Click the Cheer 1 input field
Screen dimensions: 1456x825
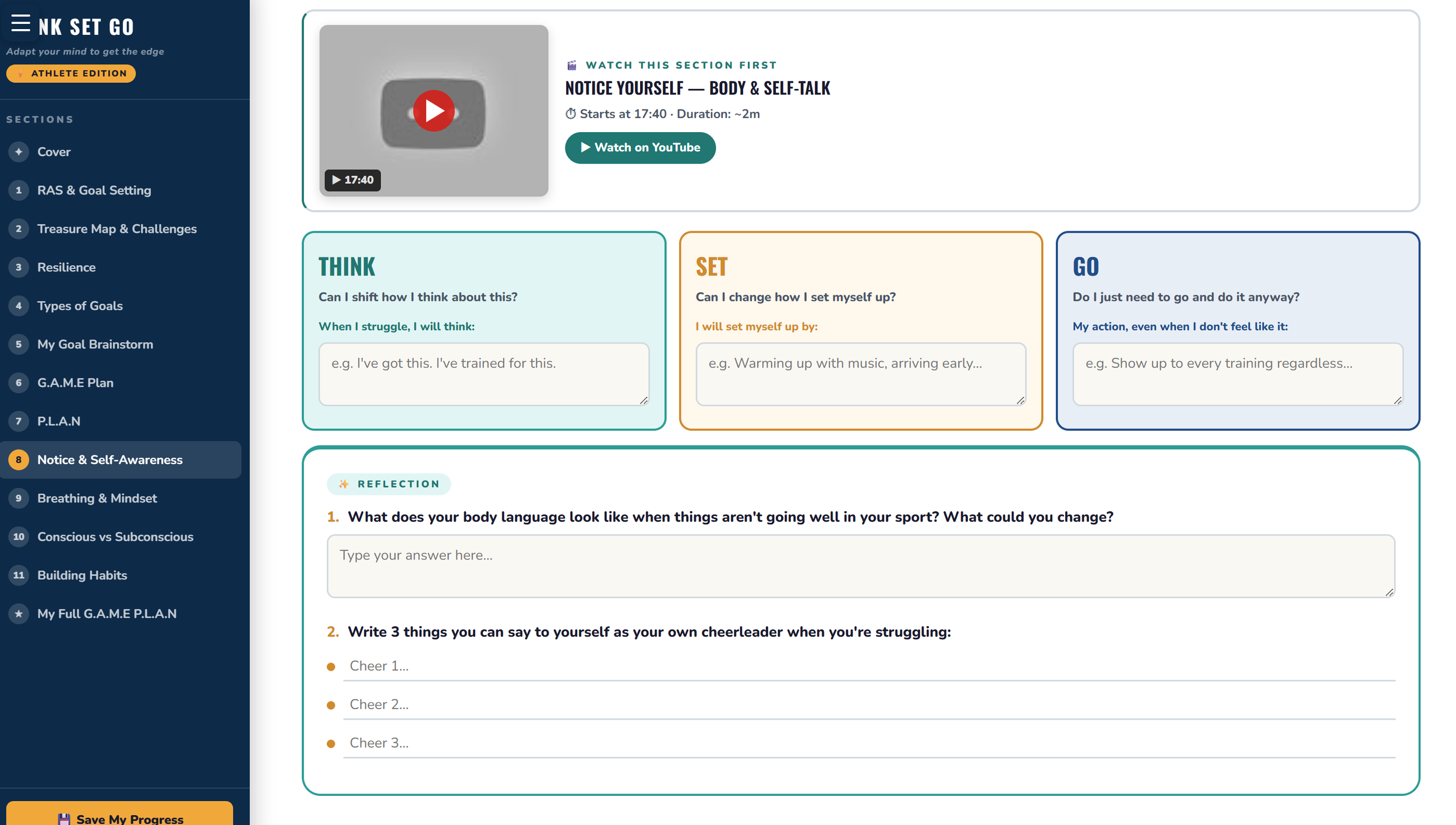[x=869, y=666]
